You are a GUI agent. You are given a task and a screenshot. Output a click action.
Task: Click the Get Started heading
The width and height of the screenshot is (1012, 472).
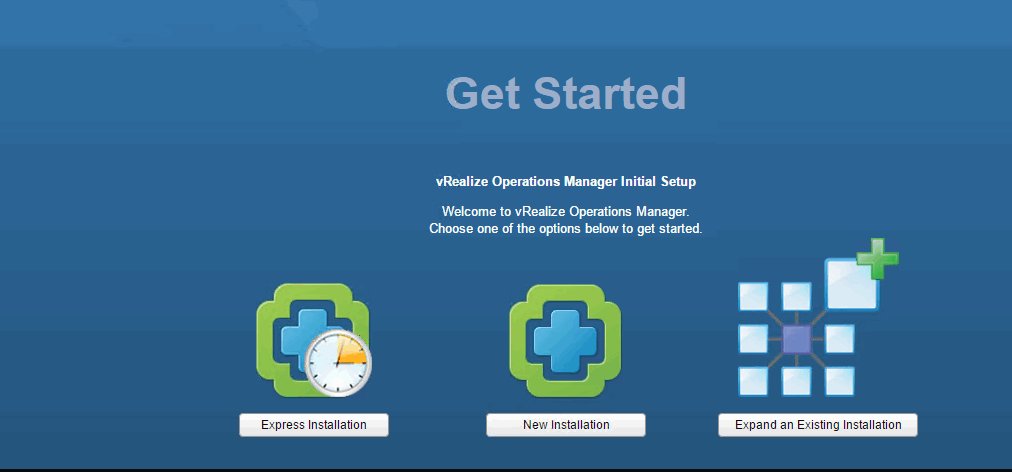pos(565,94)
